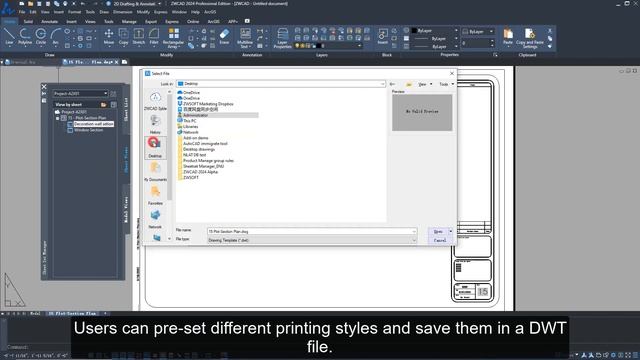Click the No Valid Preview thumbnail area
The height and width of the screenshot is (360, 640).
422,113
